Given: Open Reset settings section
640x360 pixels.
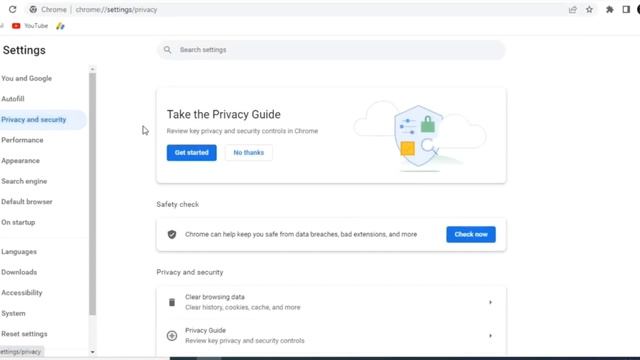Looking at the screenshot, I should coord(24,334).
